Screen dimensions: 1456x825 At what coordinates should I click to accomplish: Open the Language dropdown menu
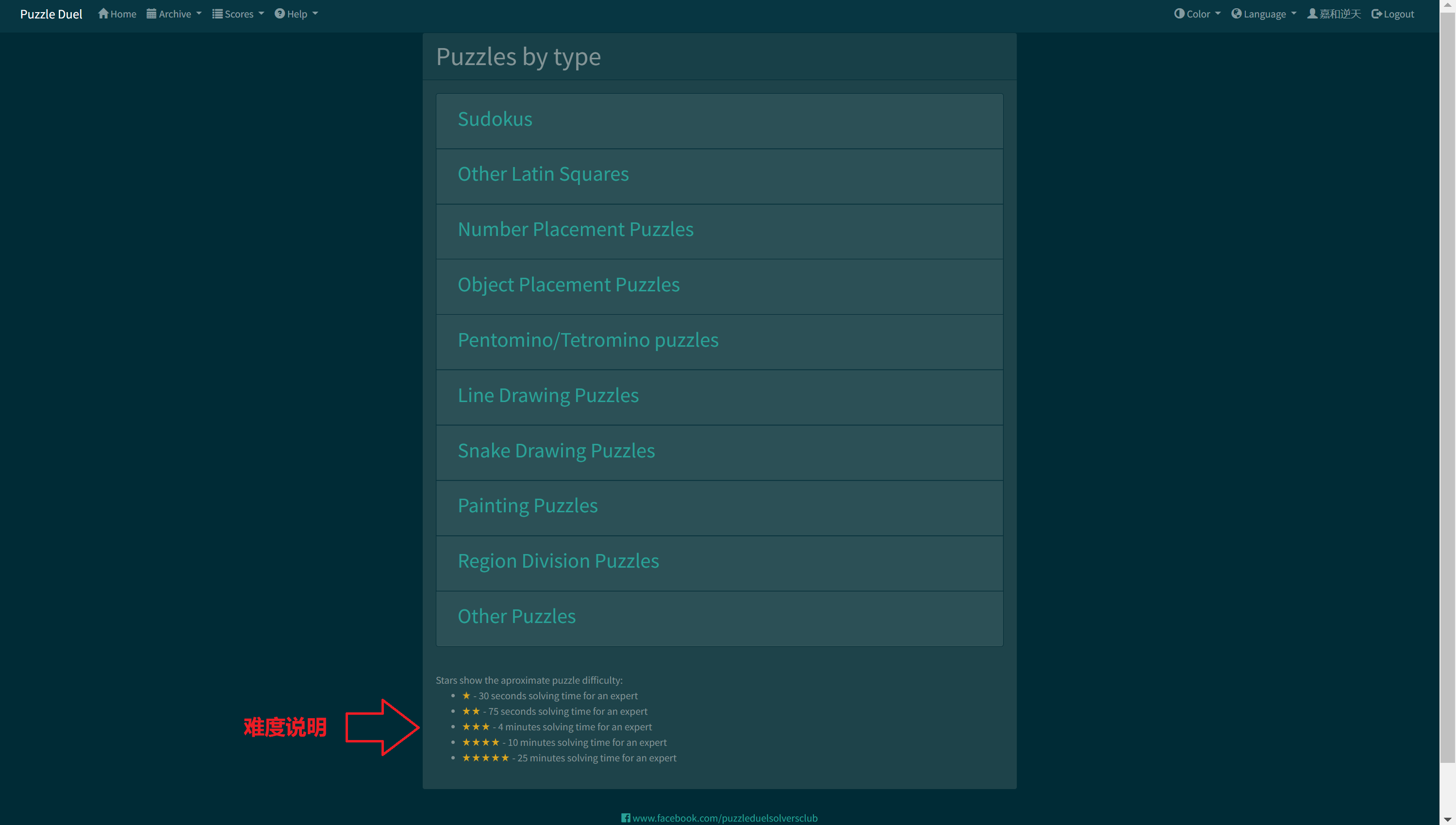pyautogui.click(x=1263, y=14)
